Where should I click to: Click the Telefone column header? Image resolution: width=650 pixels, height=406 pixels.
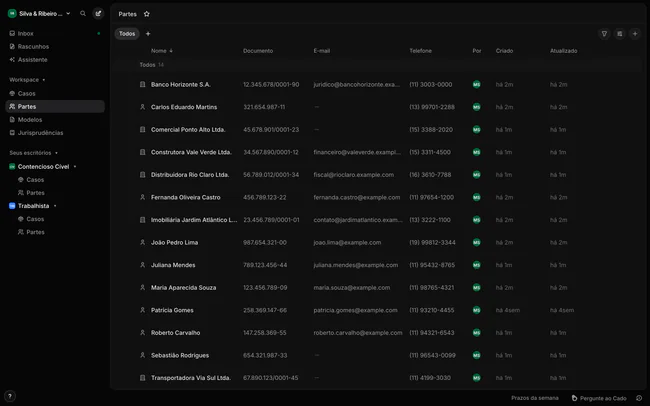[x=420, y=51]
